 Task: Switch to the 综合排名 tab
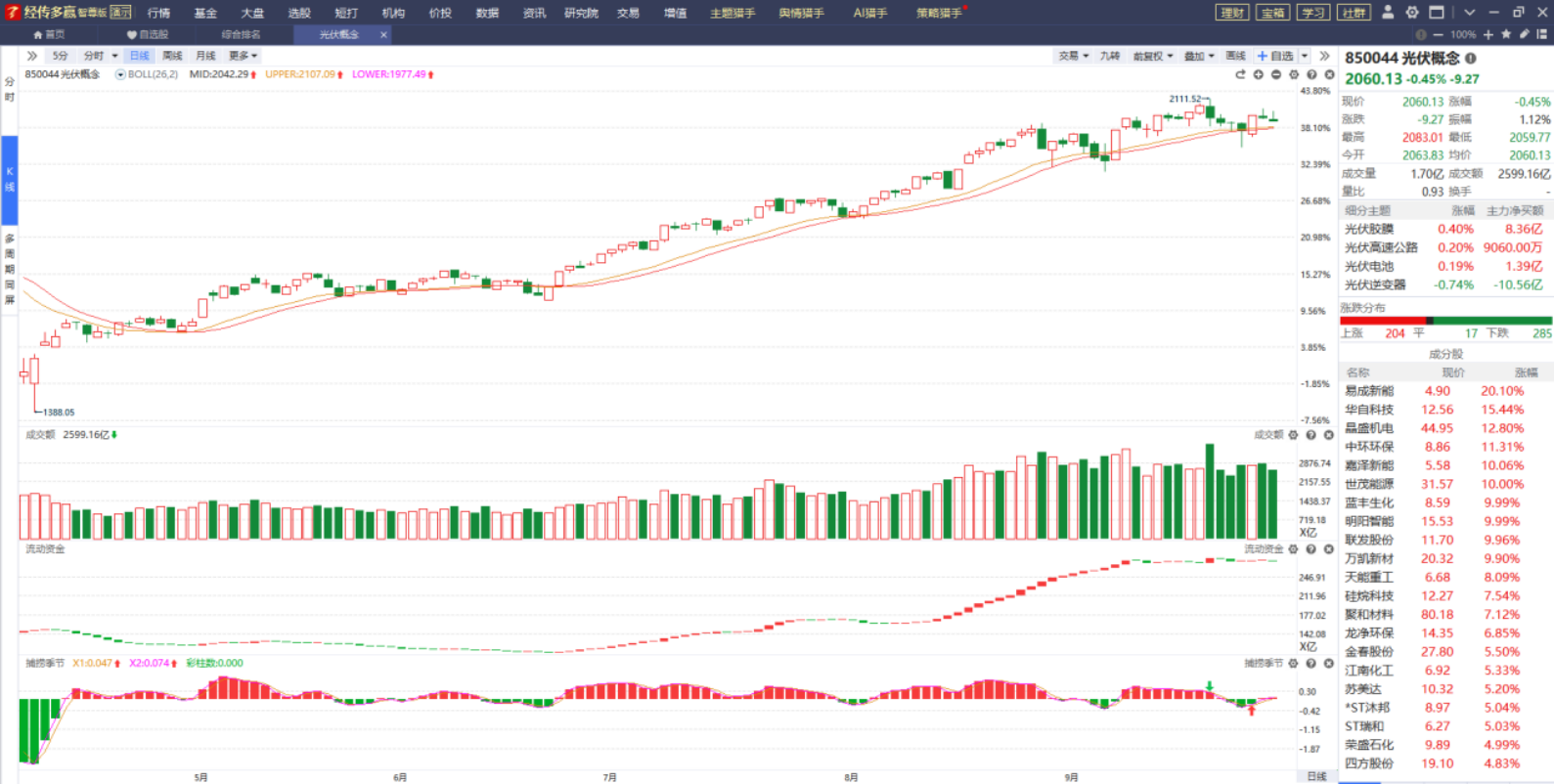click(241, 34)
